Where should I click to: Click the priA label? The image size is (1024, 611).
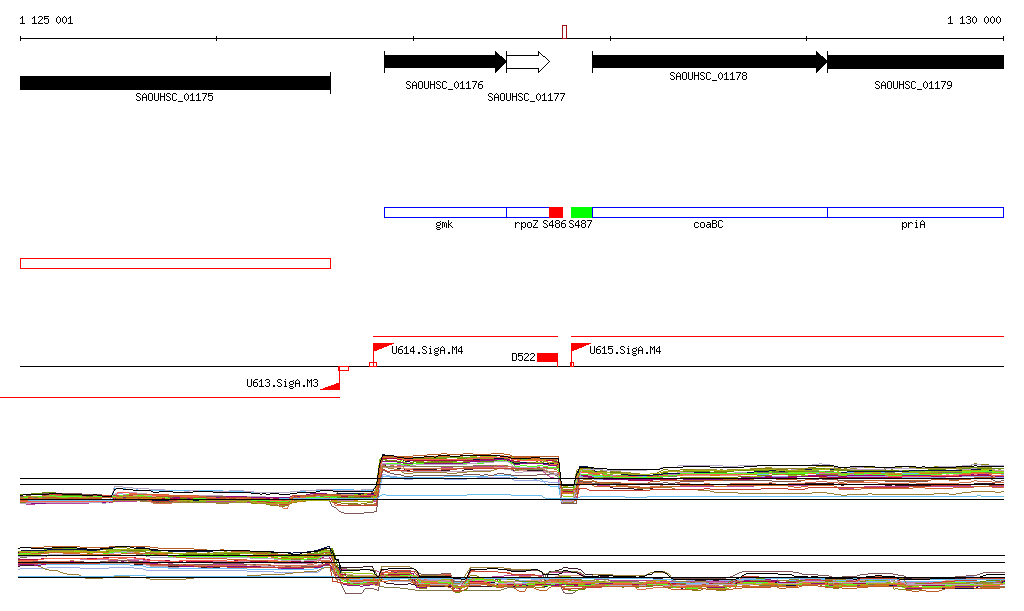913,225
